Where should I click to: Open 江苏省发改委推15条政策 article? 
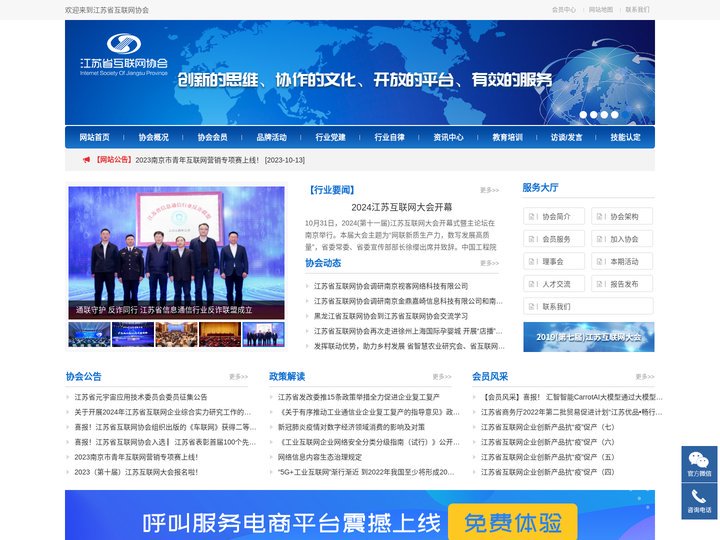[359, 397]
